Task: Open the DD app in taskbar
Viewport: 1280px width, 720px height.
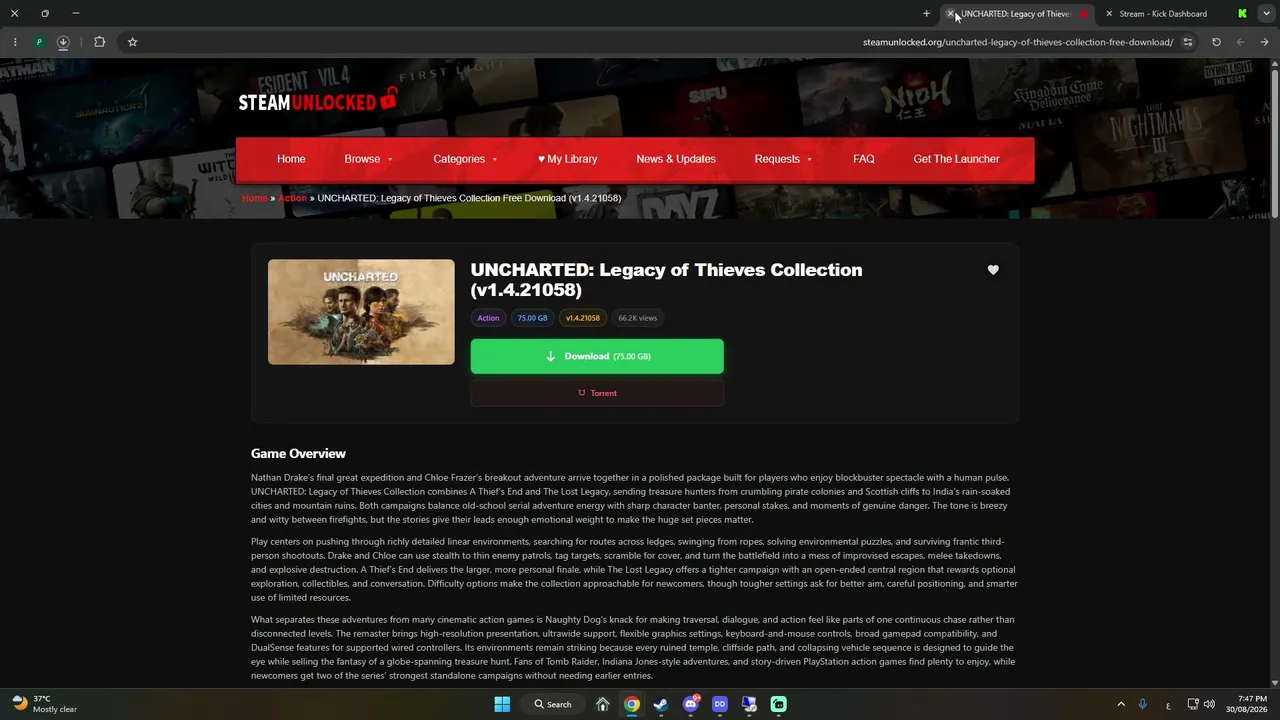Action: tap(719, 704)
